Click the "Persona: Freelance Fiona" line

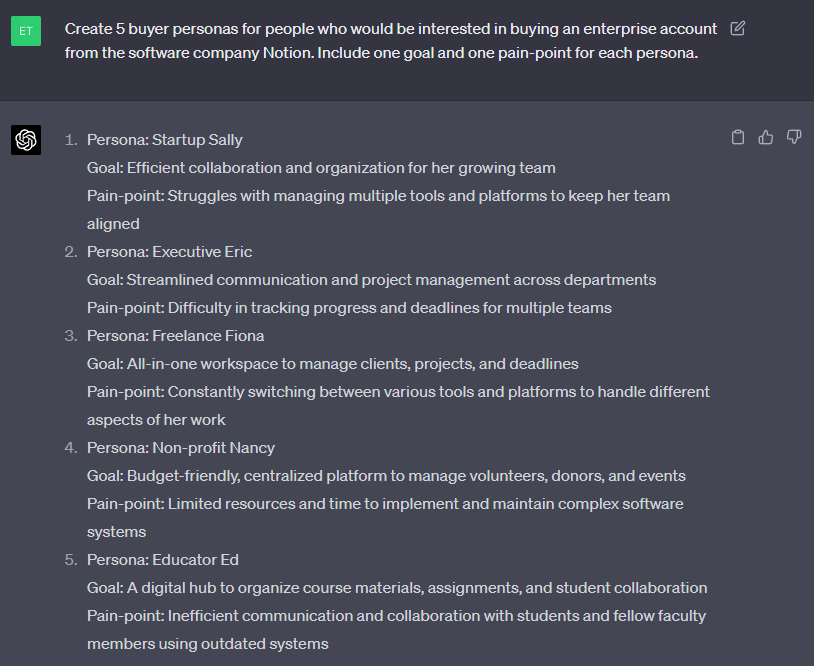tap(175, 336)
